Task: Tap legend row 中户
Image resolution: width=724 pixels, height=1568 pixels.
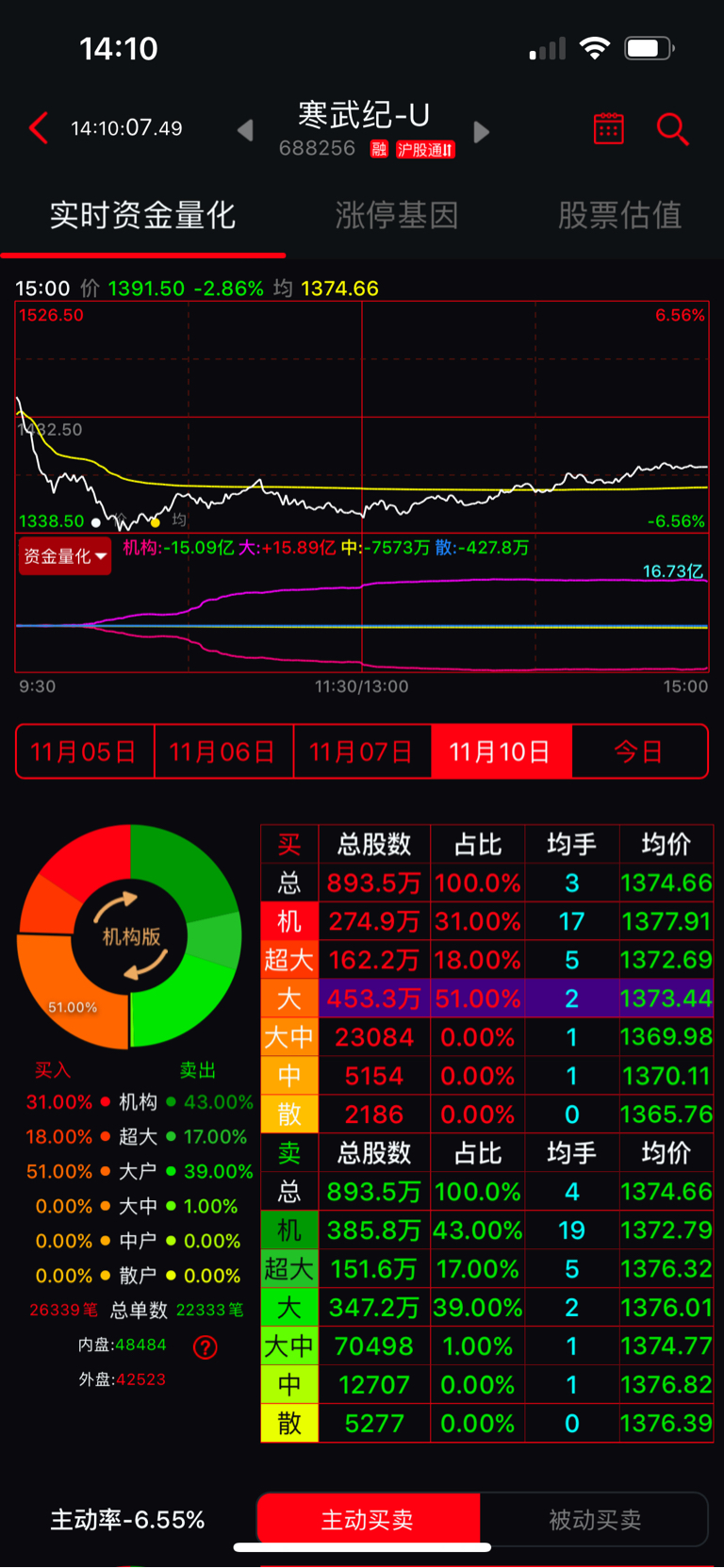Action: 140,1241
